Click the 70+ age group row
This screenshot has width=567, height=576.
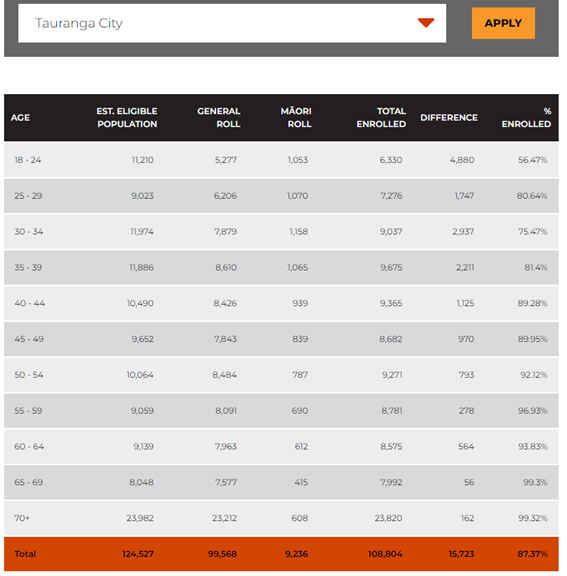tap(281, 518)
